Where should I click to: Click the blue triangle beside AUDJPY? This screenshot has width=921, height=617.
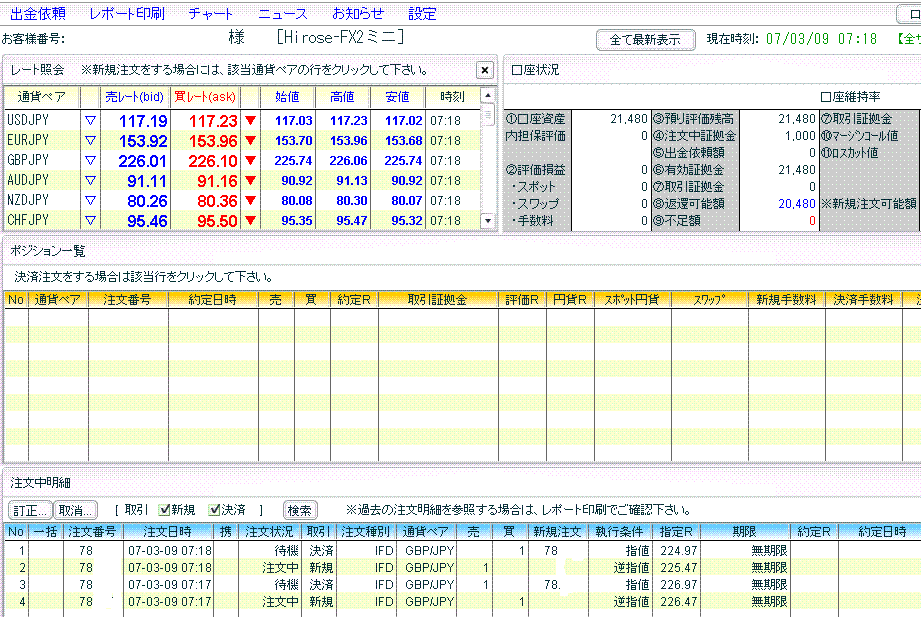pyautogui.click(x=89, y=181)
